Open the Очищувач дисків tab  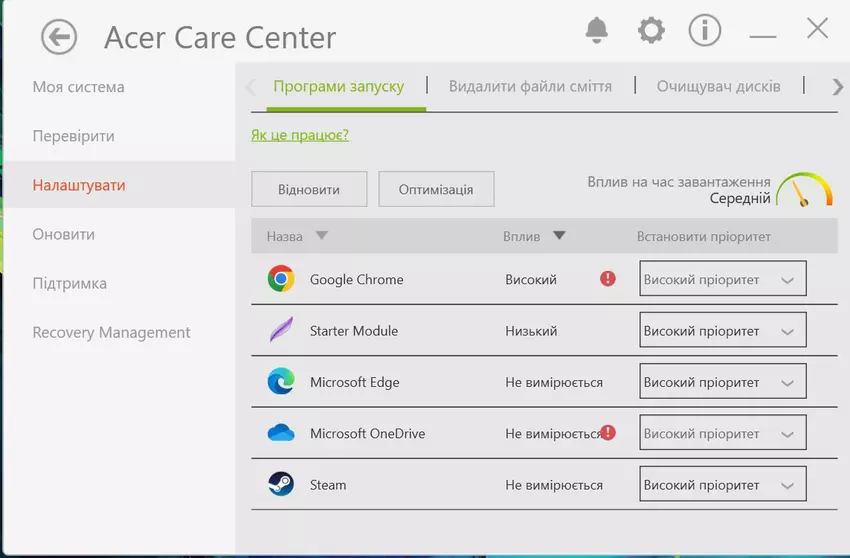(718, 86)
